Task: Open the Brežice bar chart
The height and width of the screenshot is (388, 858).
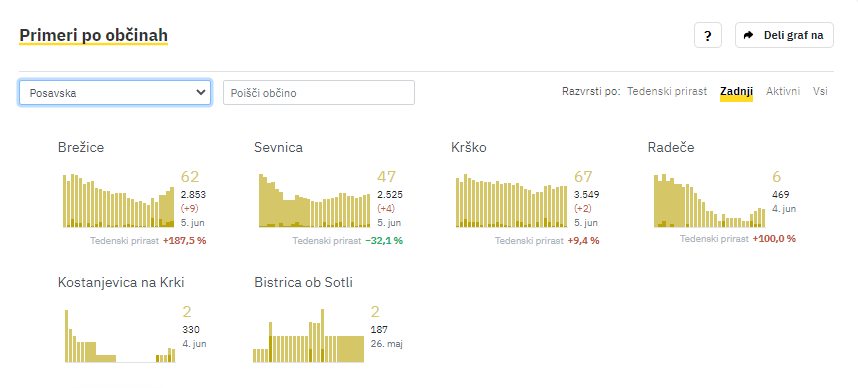Action: (x=118, y=200)
